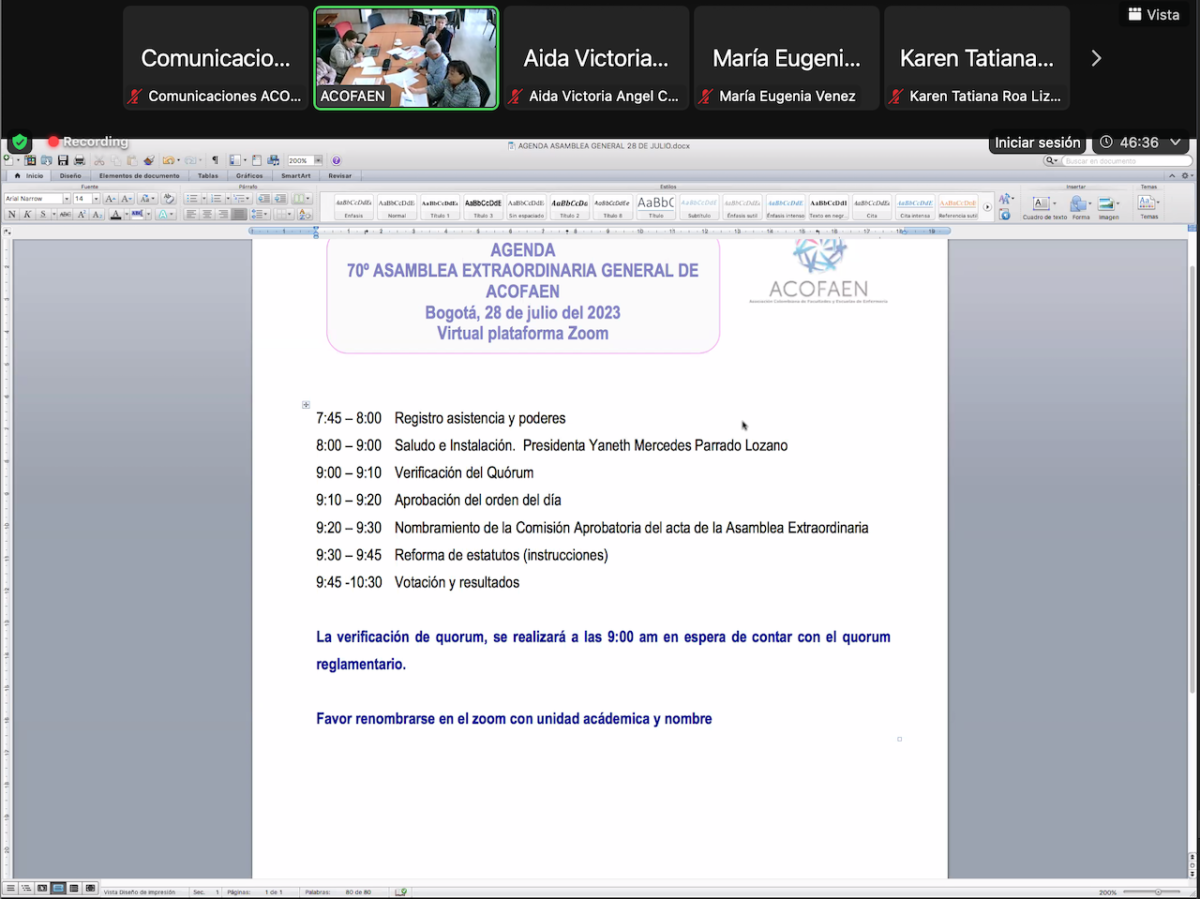Toggle bold formatting (N button)

tap(12, 214)
